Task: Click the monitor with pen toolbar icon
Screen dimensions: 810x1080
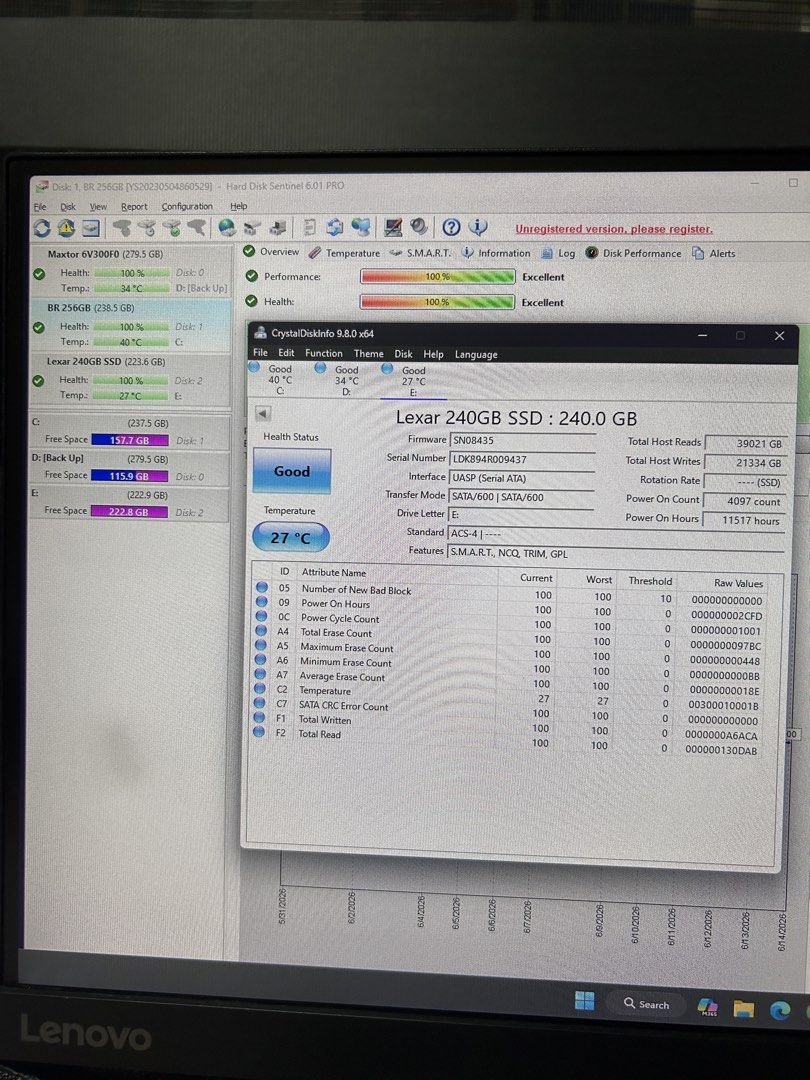Action: coord(393,227)
